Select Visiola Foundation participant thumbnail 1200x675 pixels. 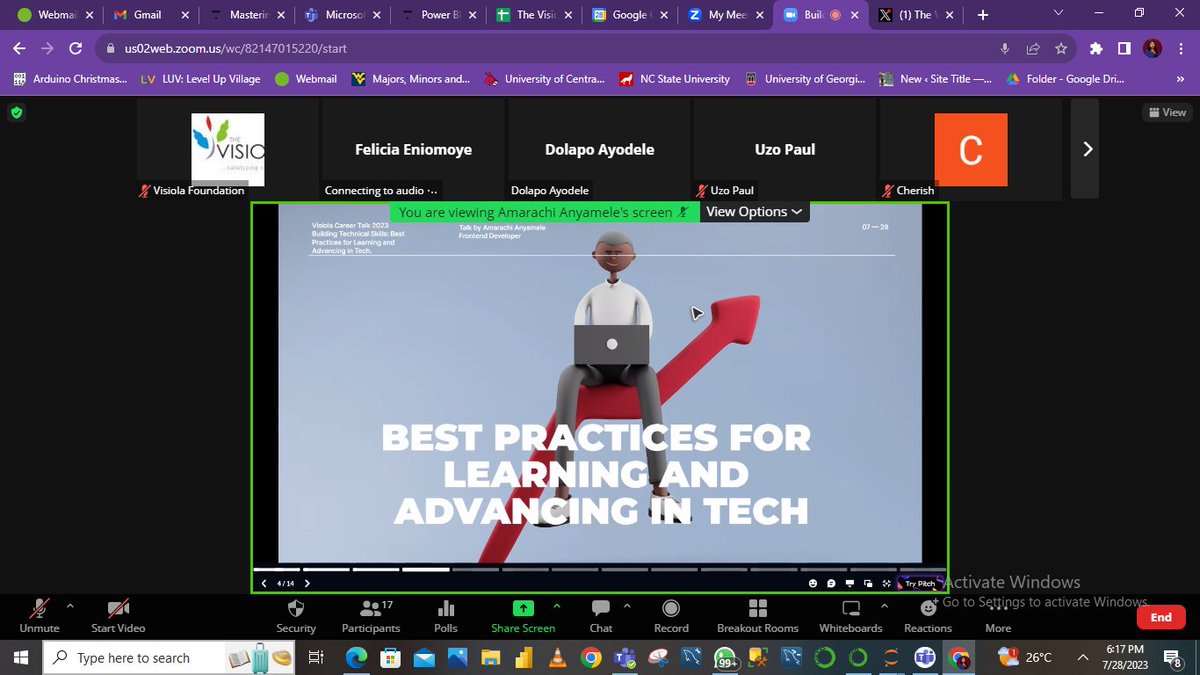click(x=227, y=149)
